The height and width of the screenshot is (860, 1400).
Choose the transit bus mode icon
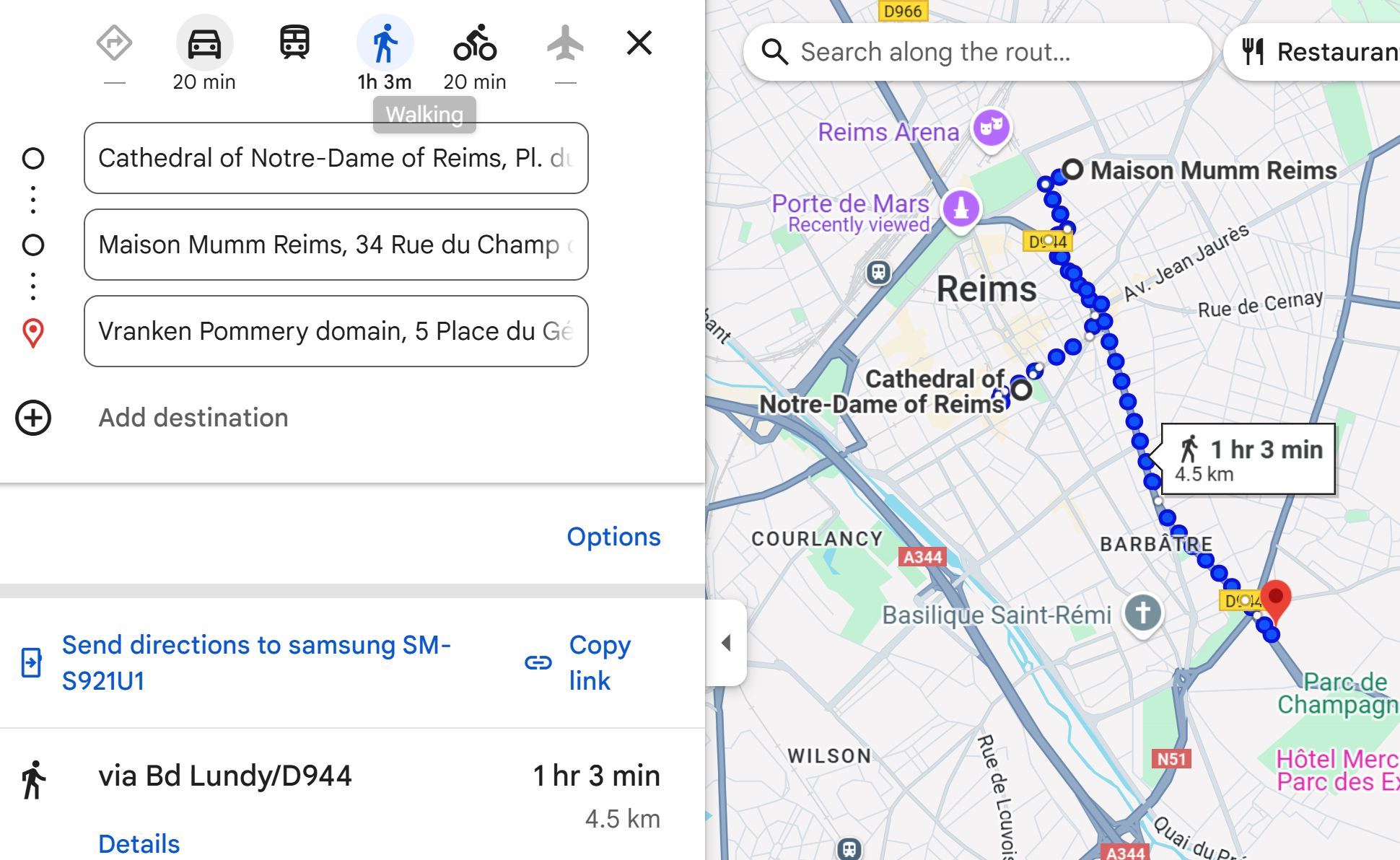tap(294, 43)
